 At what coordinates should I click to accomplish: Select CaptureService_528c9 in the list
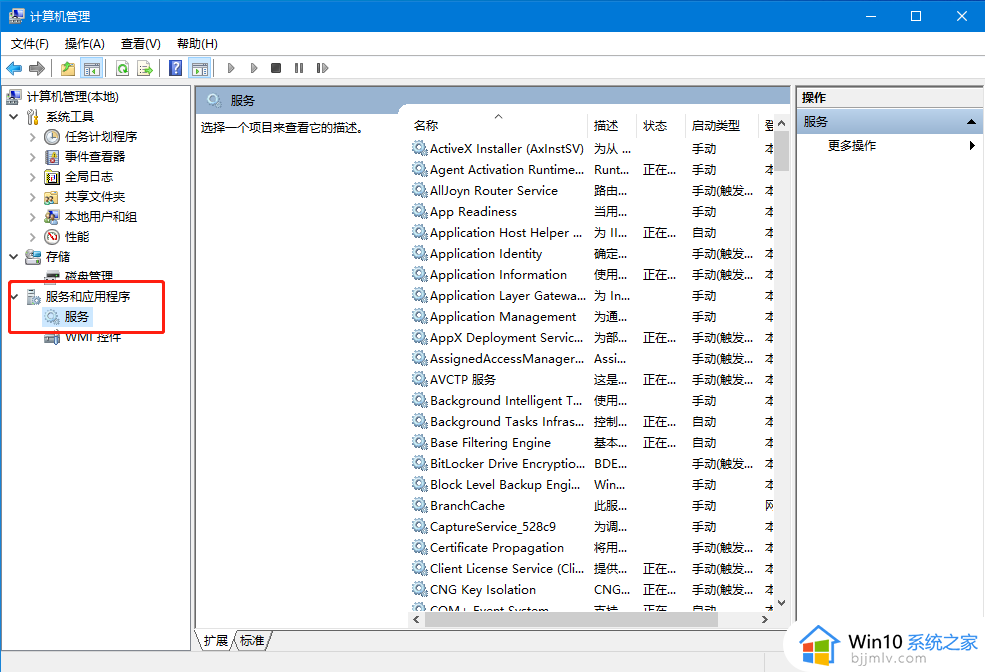(x=592, y=526)
